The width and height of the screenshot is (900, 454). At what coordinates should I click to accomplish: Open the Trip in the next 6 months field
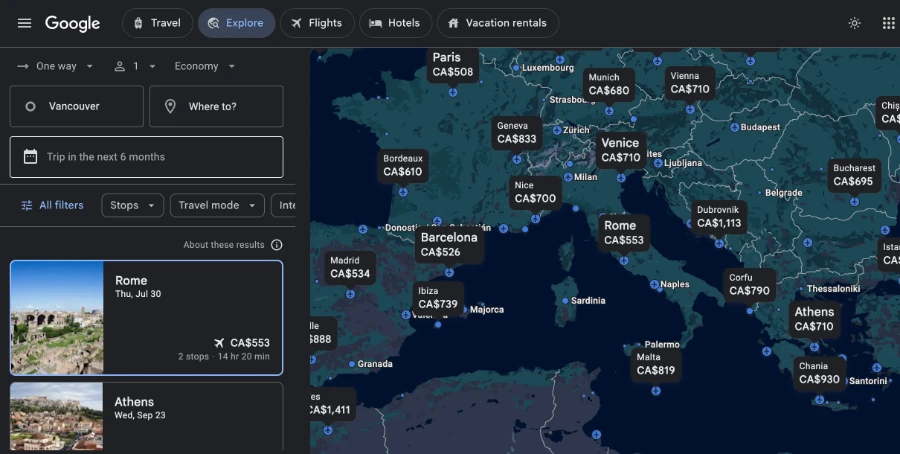tap(146, 157)
